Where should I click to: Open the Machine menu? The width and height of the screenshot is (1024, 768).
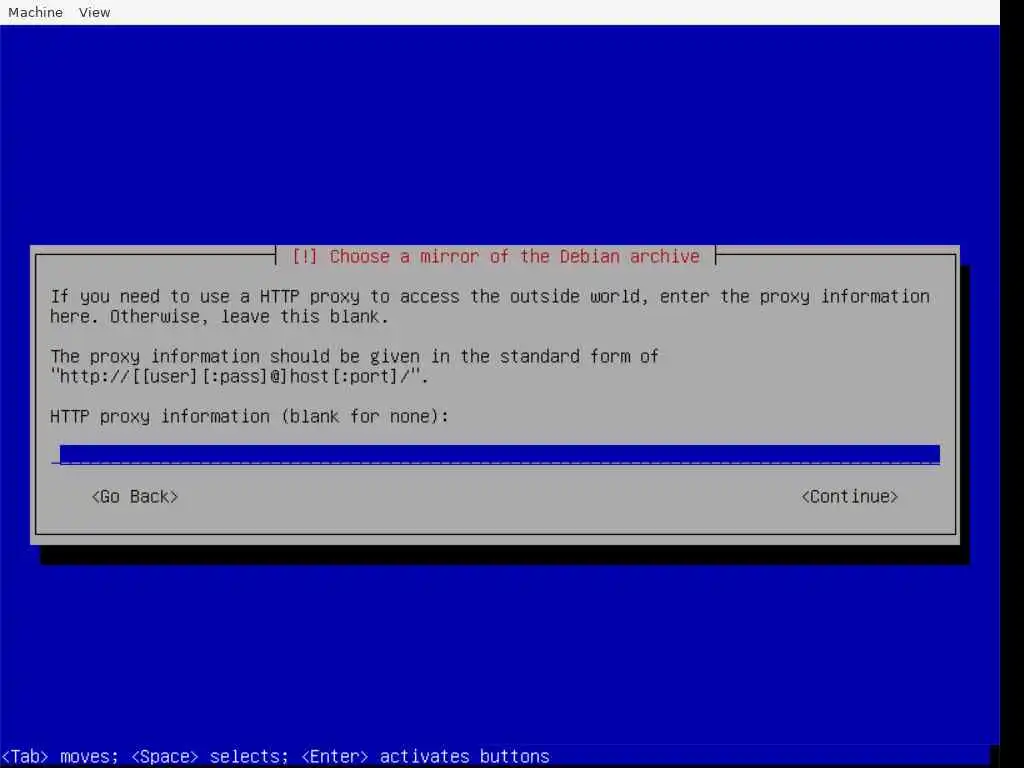click(35, 12)
